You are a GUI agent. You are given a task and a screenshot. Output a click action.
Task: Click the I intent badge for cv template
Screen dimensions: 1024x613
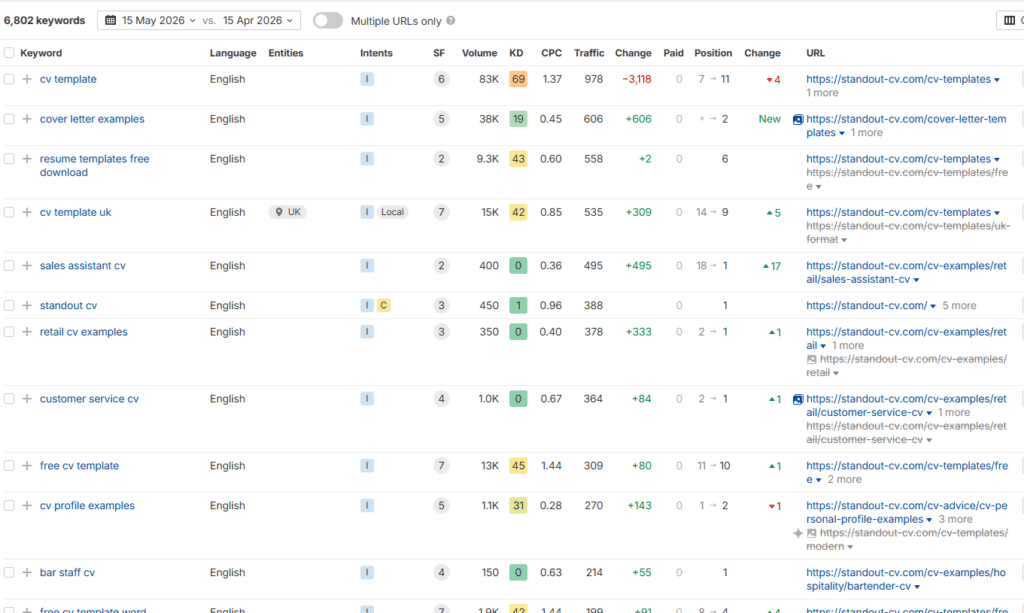[x=367, y=79]
